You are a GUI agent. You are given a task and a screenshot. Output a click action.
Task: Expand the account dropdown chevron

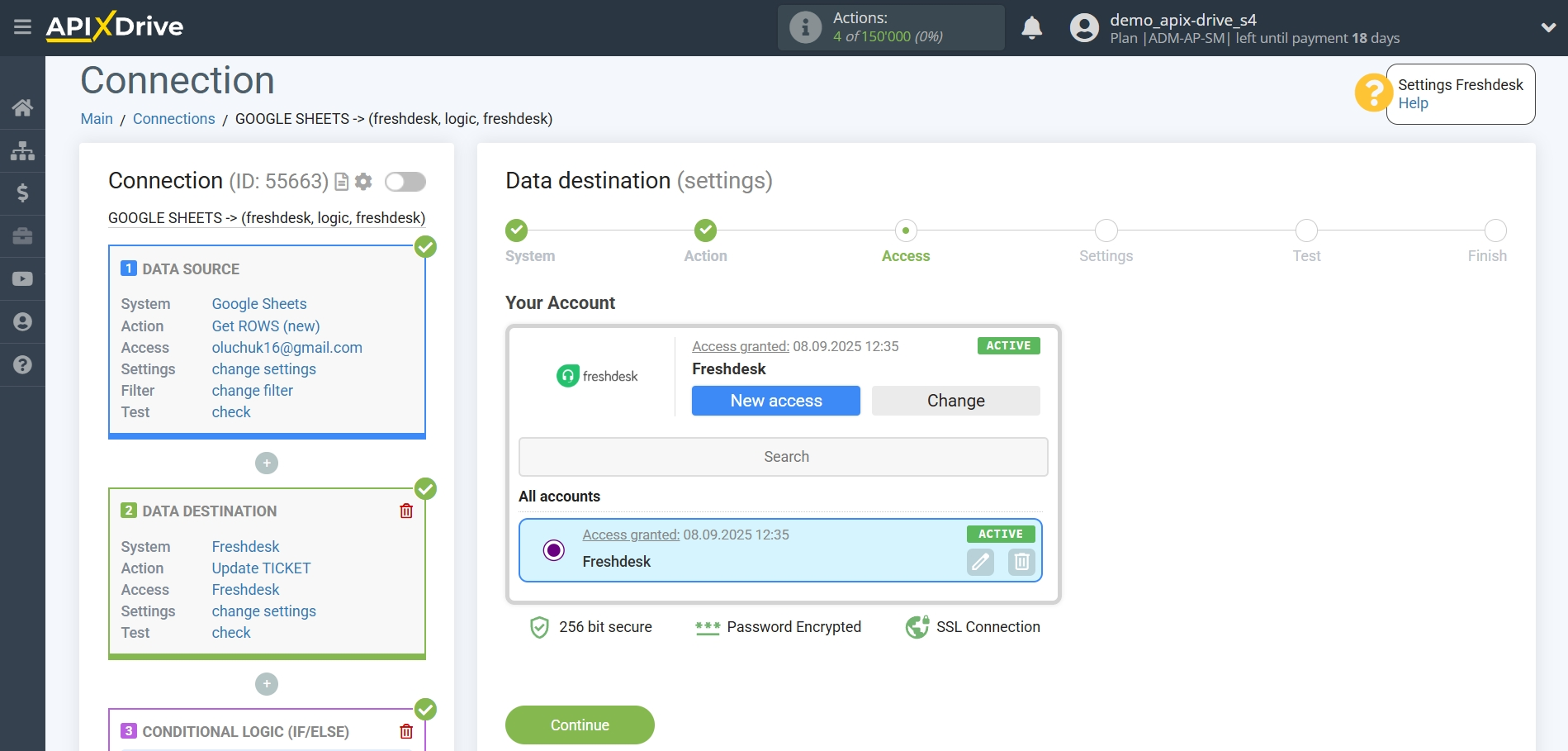click(x=1548, y=27)
